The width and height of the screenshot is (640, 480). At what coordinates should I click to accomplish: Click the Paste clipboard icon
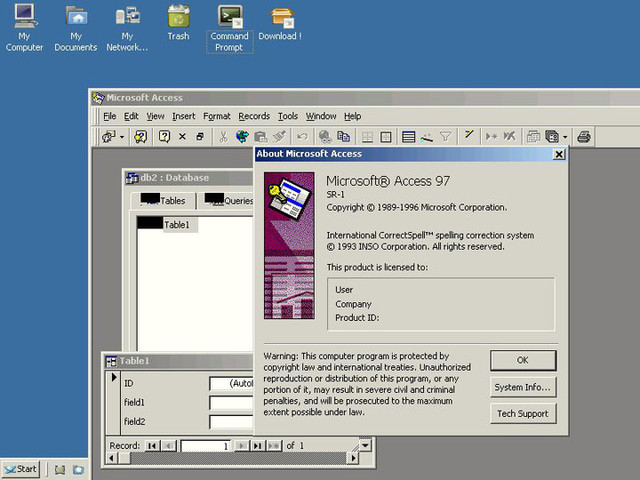click(x=260, y=137)
